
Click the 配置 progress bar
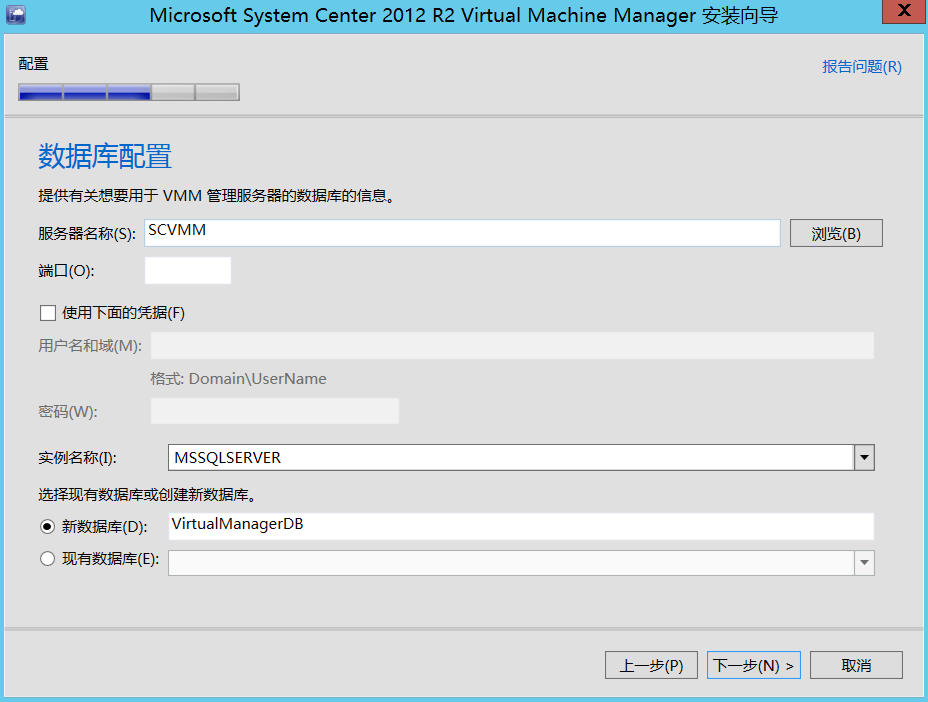129,92
